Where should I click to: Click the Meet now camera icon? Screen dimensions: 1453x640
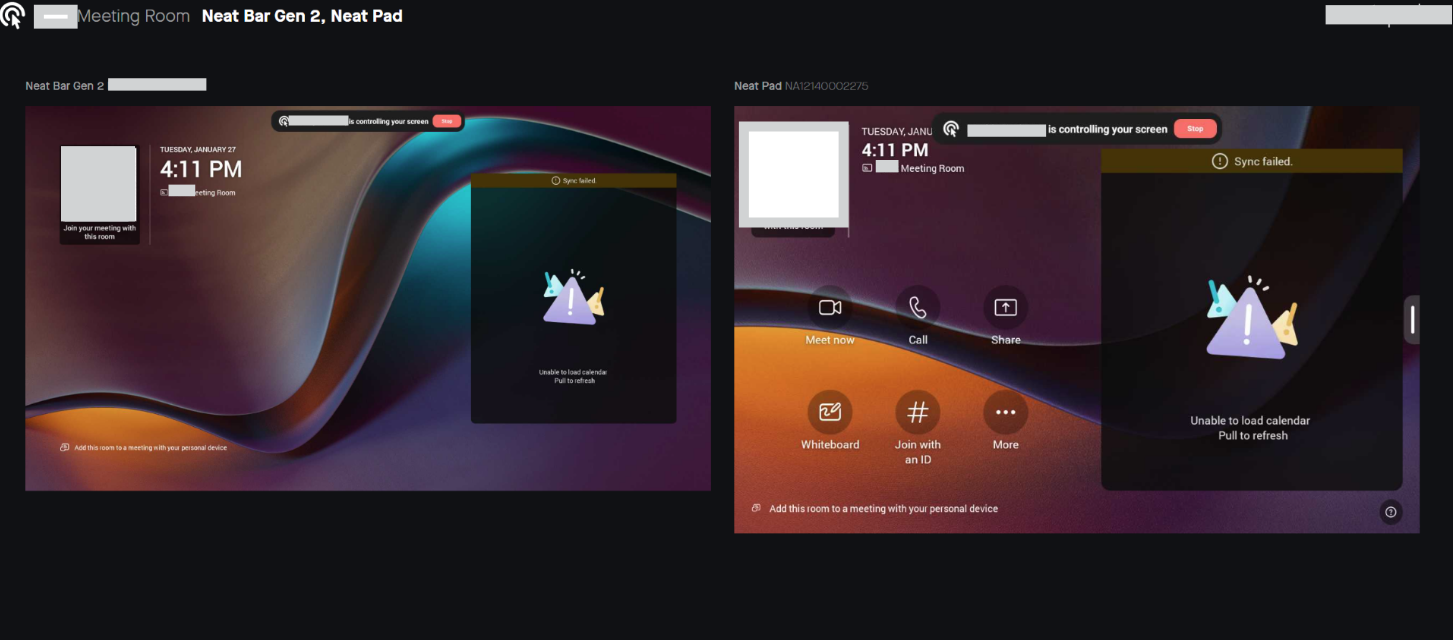pyautogui.click(x=830, y=308)
